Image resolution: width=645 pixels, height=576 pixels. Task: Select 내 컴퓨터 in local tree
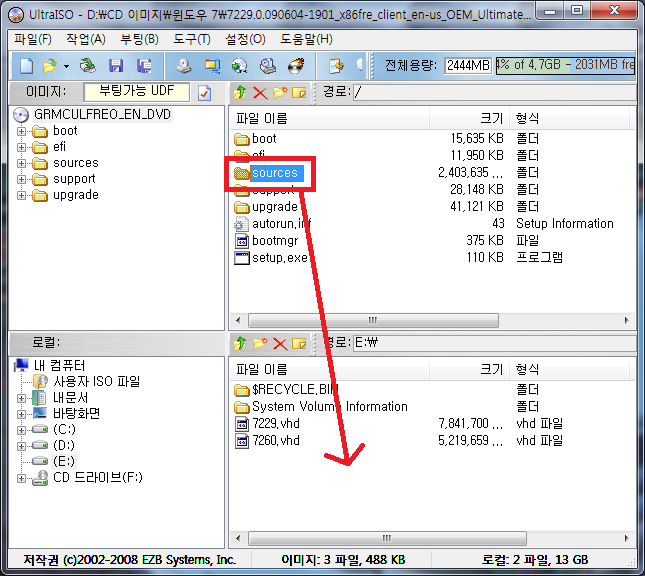coord(59,365)
